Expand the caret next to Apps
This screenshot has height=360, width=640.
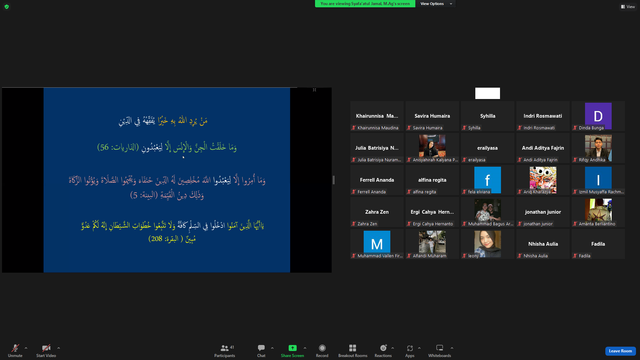point(419,348)
